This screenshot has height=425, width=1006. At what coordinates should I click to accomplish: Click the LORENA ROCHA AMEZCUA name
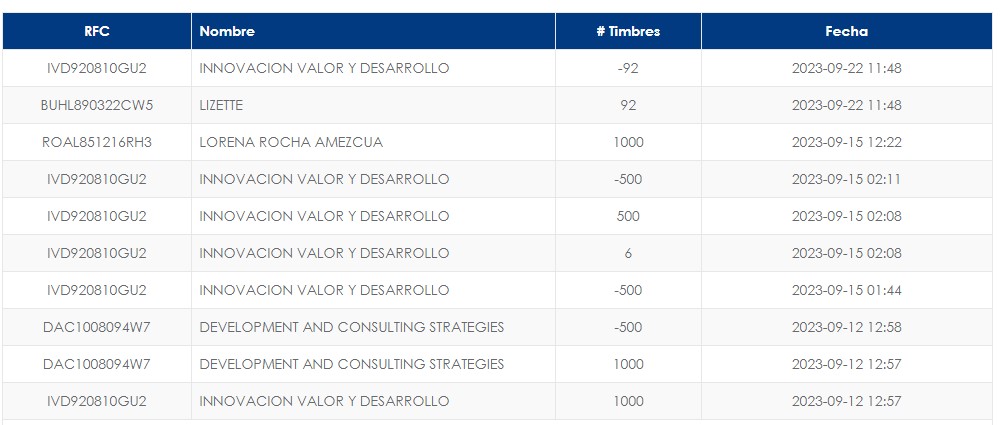[291, 142]
